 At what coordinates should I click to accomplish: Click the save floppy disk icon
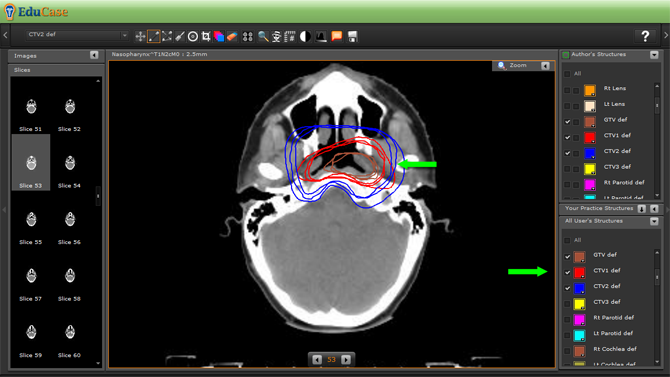point(353,36)
